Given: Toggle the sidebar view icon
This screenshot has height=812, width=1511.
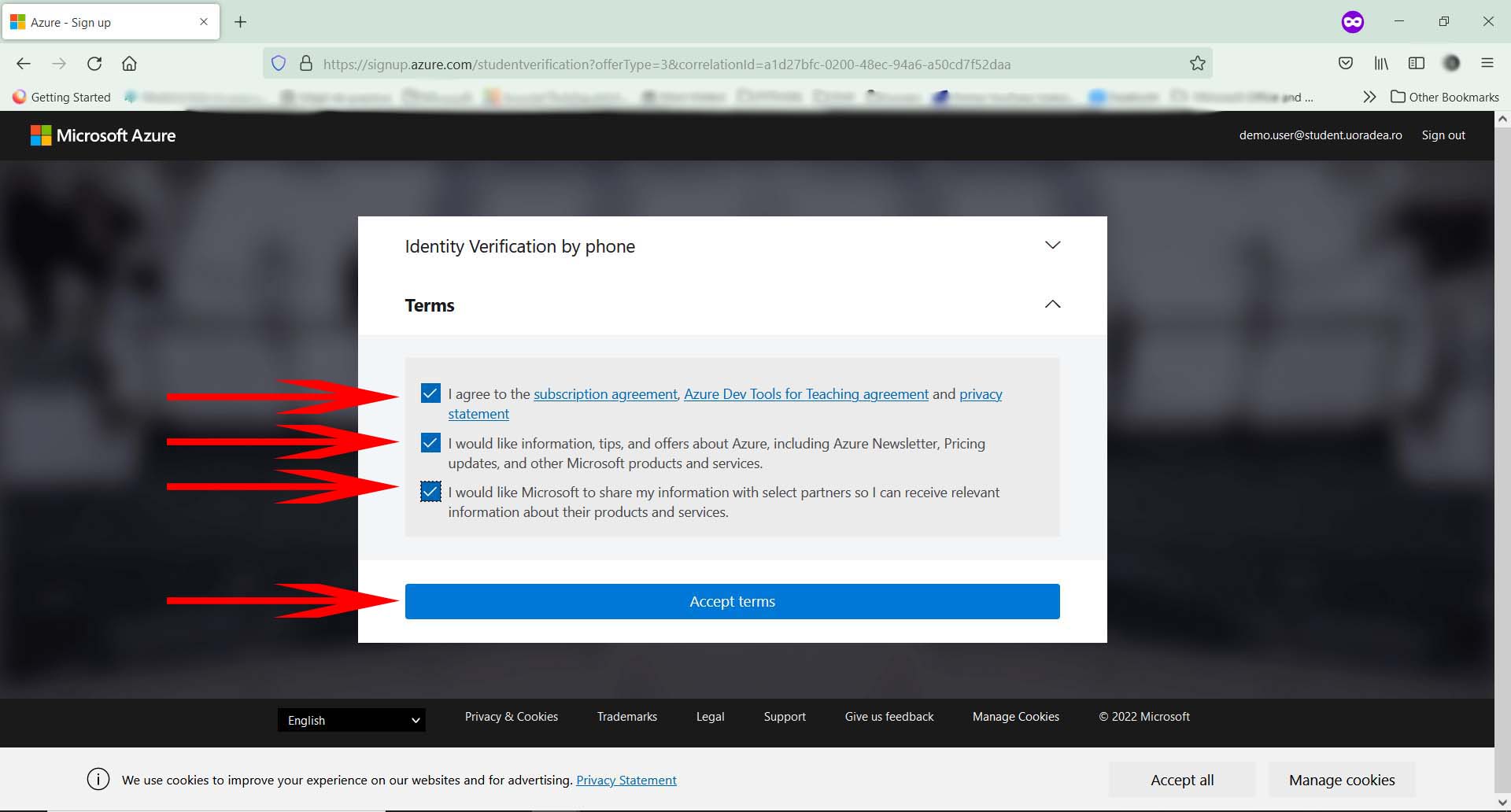Looking at the screenshot, I should pyautogui.click(x=1417, y=63).
